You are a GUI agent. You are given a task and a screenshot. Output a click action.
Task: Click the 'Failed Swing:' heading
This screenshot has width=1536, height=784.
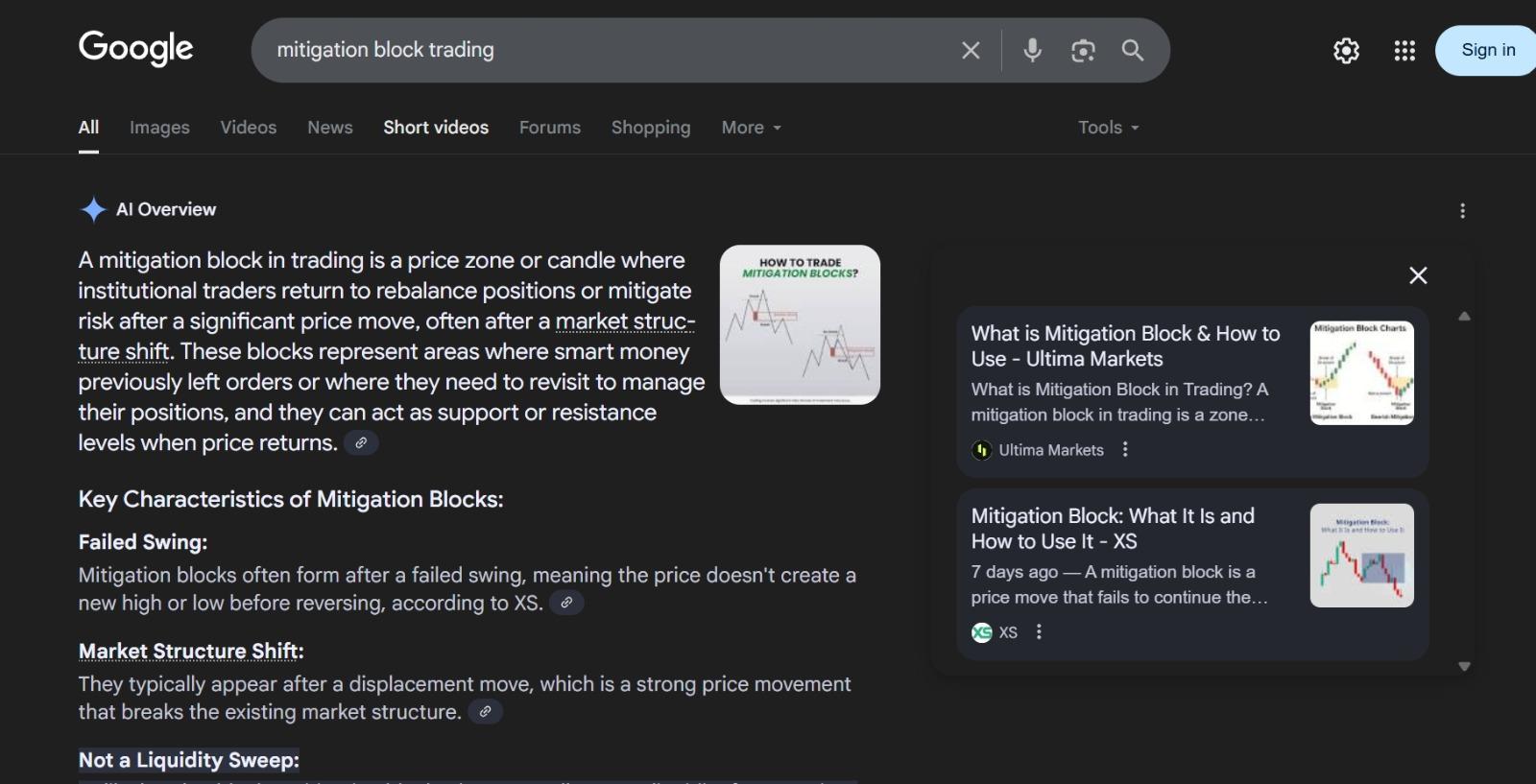pyautogui.click(x=143, y=542)
